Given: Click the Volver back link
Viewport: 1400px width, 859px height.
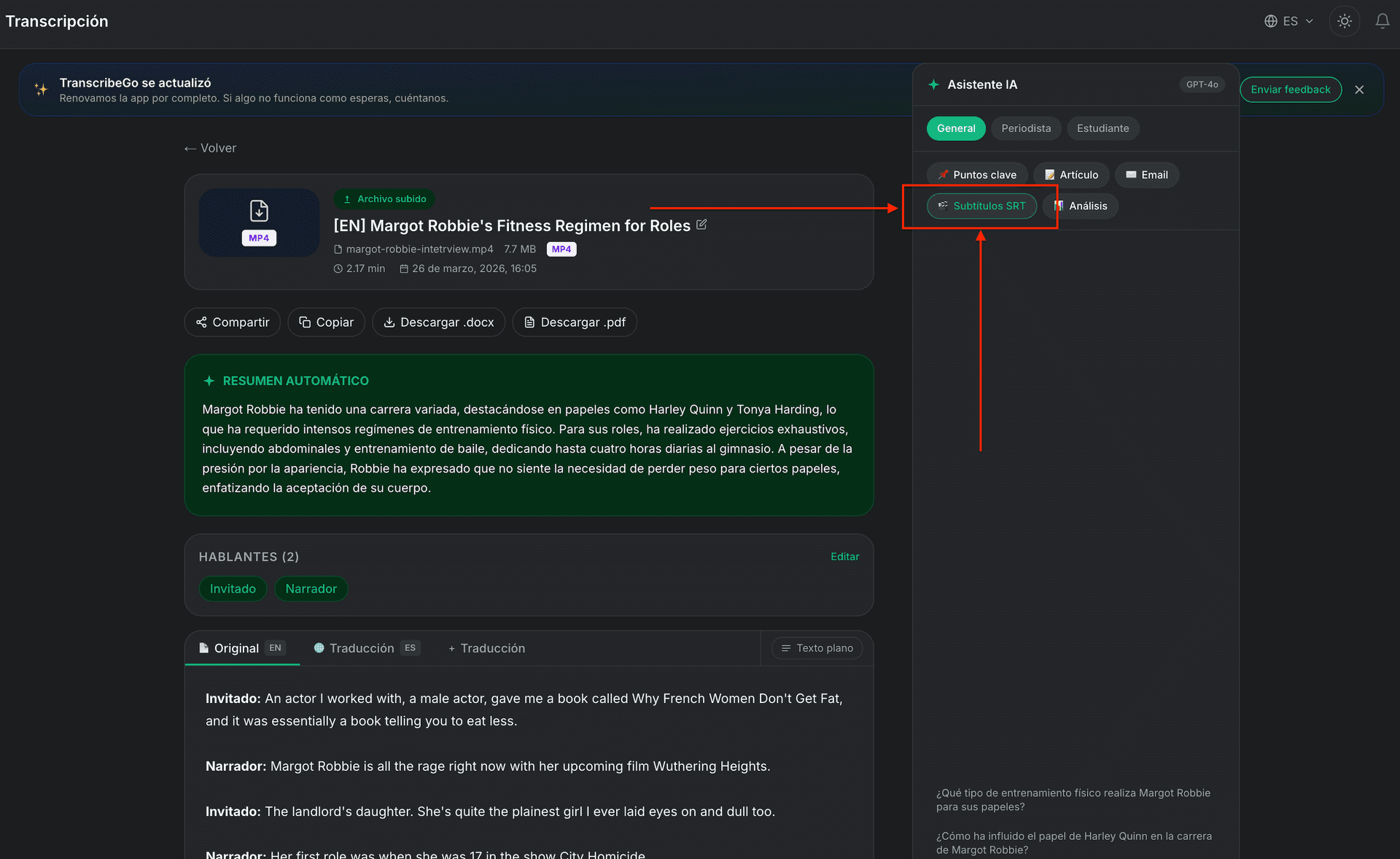Looking at the screenshot, I should click(210, 147).
